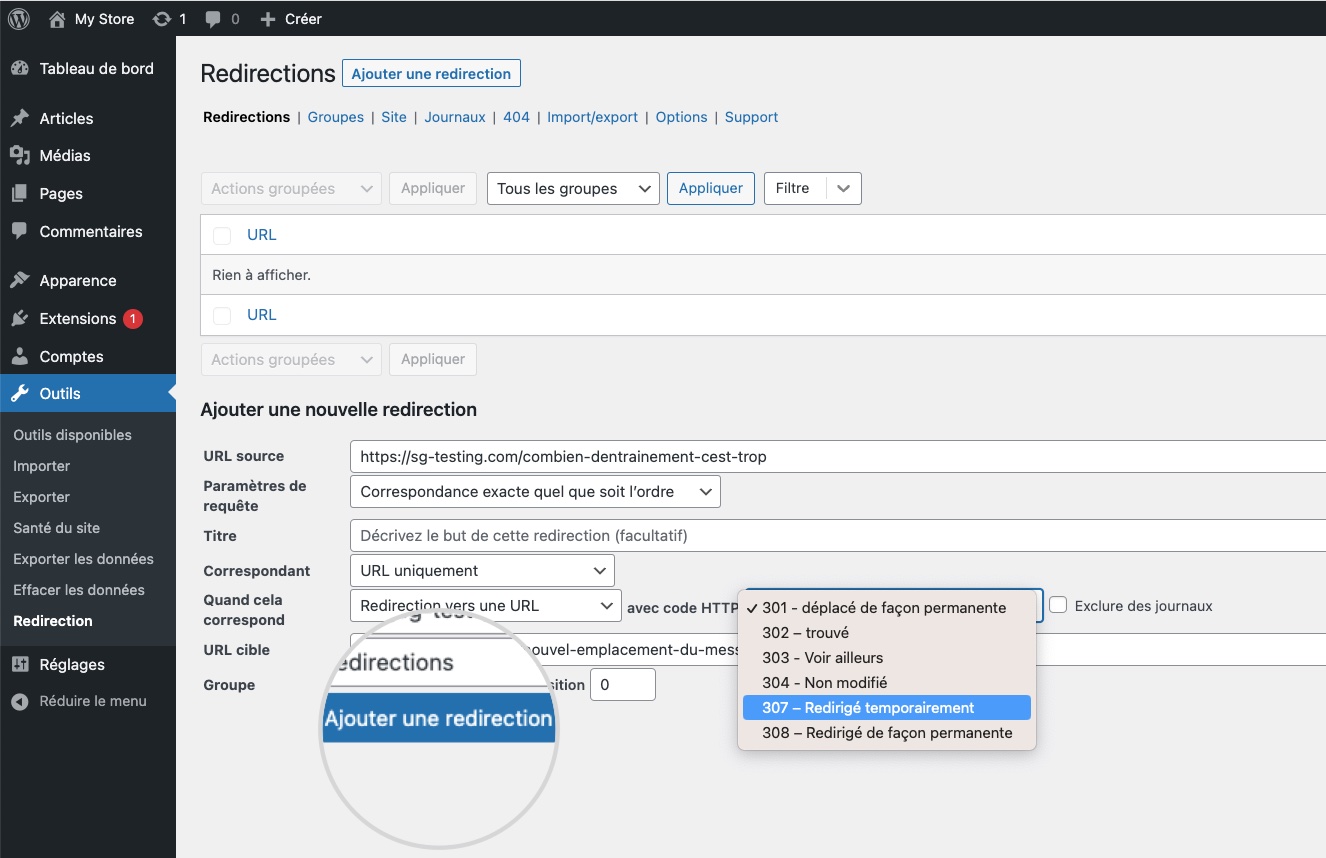
Task: Click the Tableau de bord dashboard icon
Action: coord(19,69)
